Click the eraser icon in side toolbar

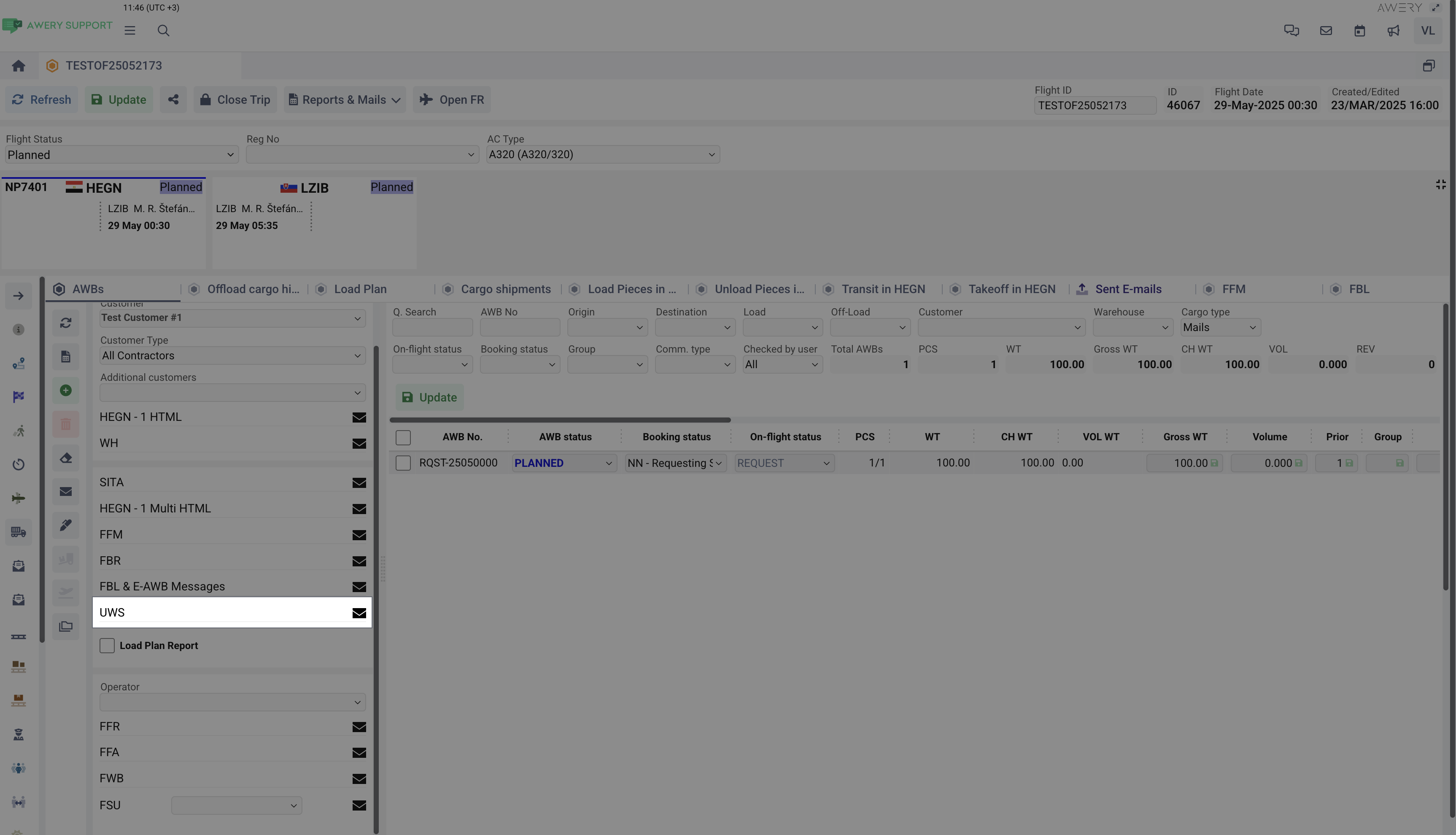coord(66,458)
